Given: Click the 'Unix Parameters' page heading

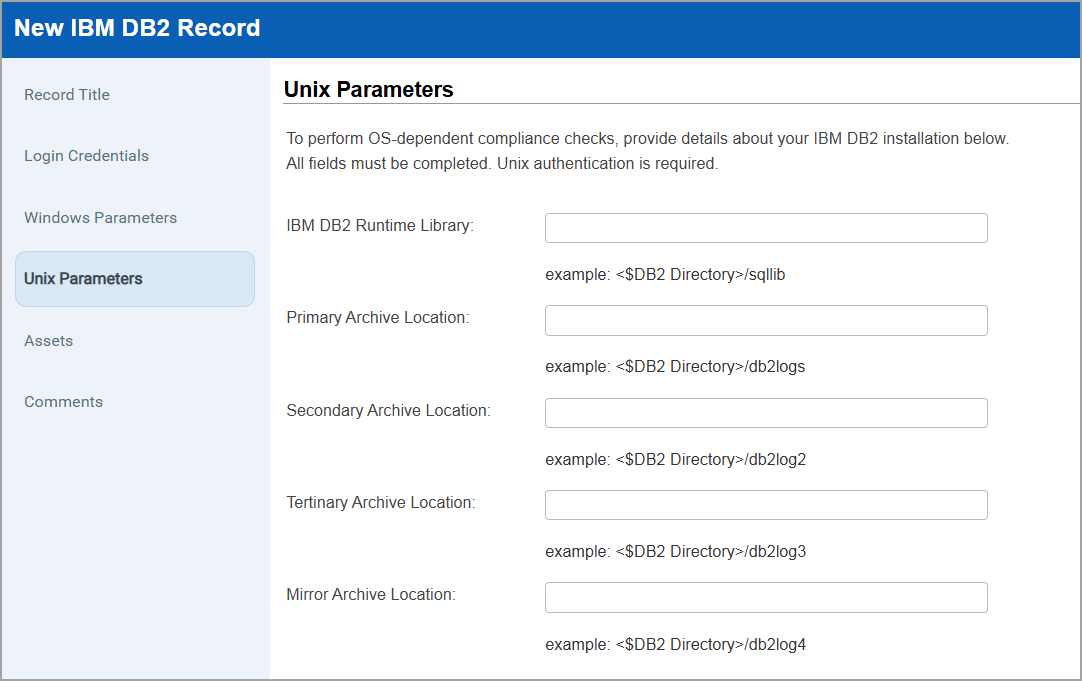Looking at the screenshot, I should 368,90.
